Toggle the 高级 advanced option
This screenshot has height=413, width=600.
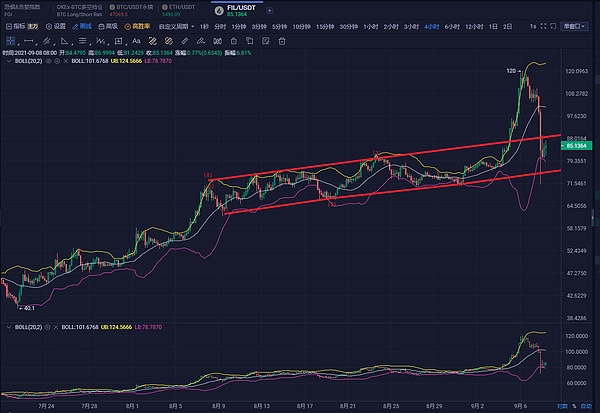pos(110,26)
